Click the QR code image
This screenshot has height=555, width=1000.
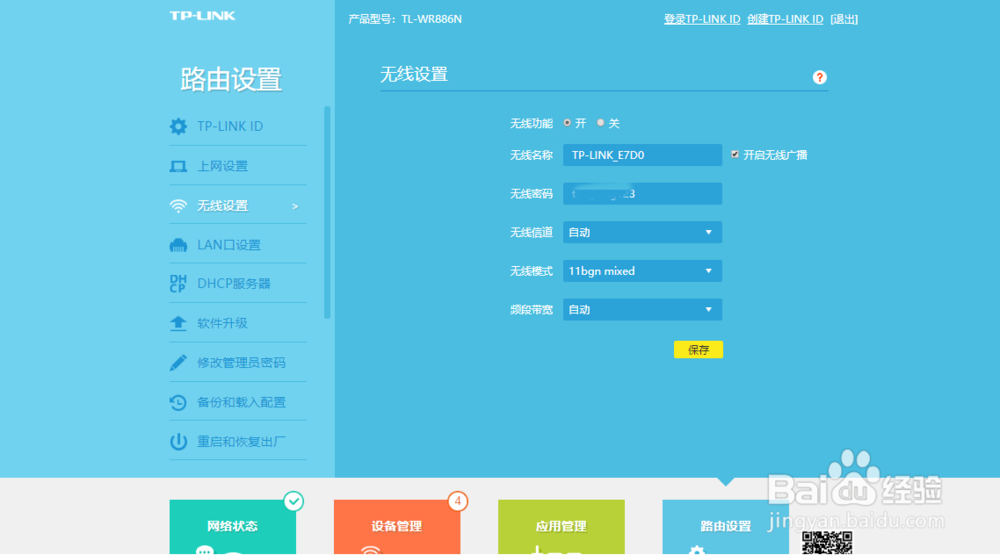click(827, 543)
